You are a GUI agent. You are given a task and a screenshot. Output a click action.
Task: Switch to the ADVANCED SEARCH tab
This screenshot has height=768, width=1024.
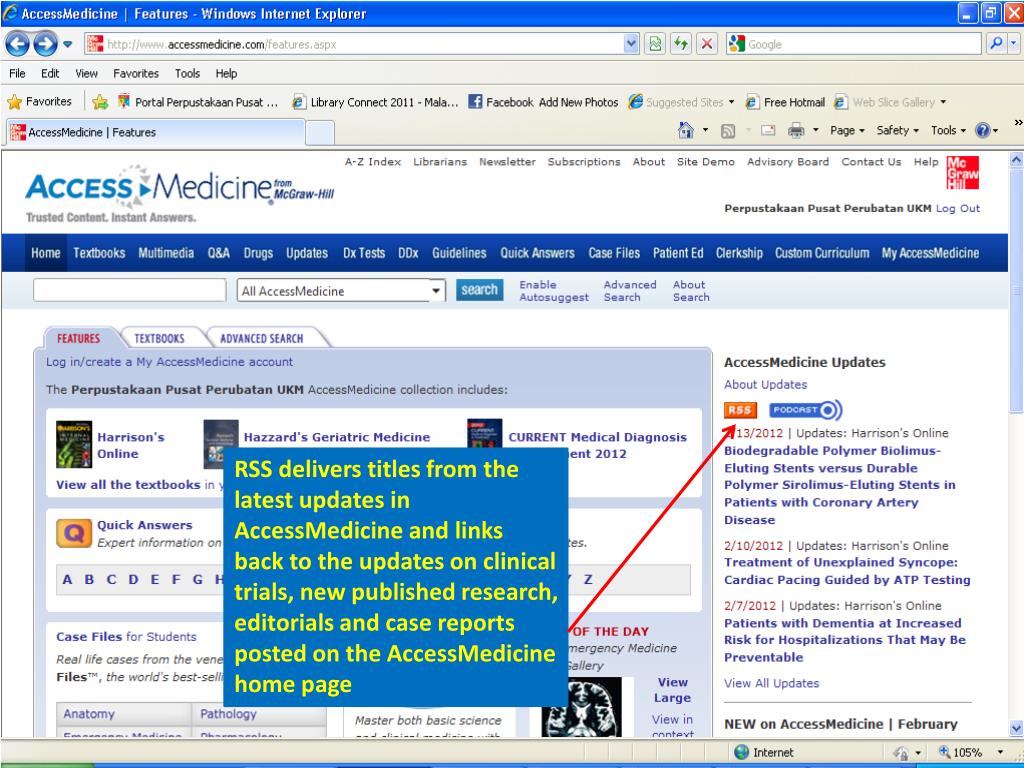coord(261,338)
